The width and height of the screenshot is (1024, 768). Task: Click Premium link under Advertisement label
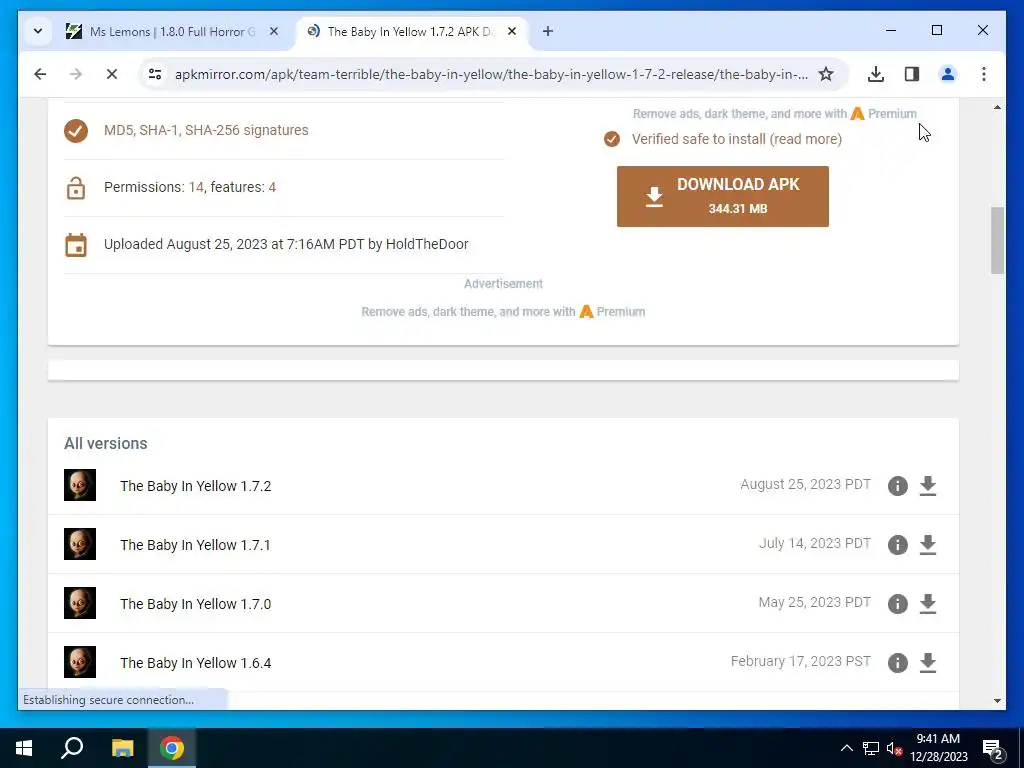coord(612,312)
